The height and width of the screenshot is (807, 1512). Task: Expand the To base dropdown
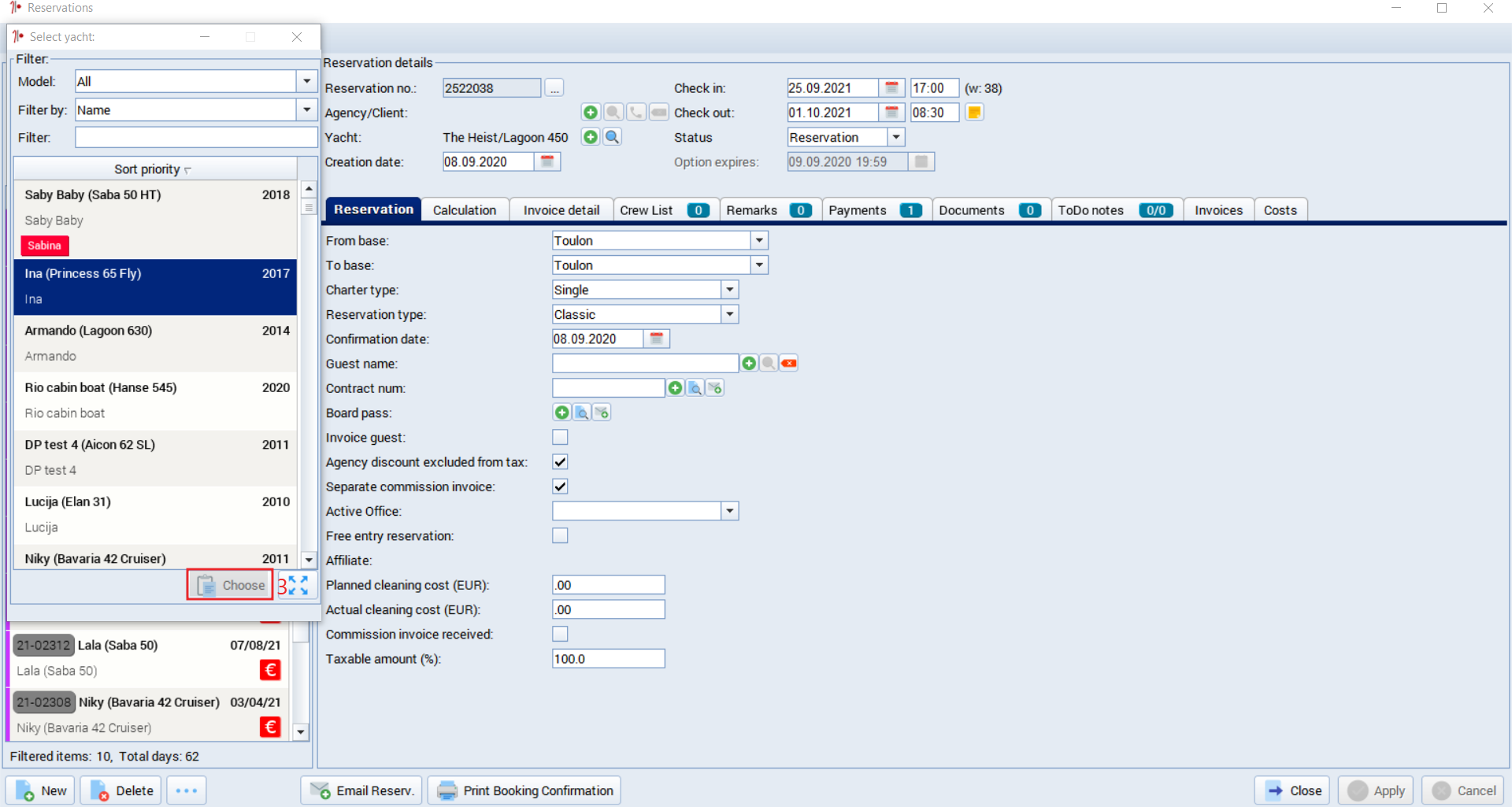pyautogui.click(x=759, y=265)
